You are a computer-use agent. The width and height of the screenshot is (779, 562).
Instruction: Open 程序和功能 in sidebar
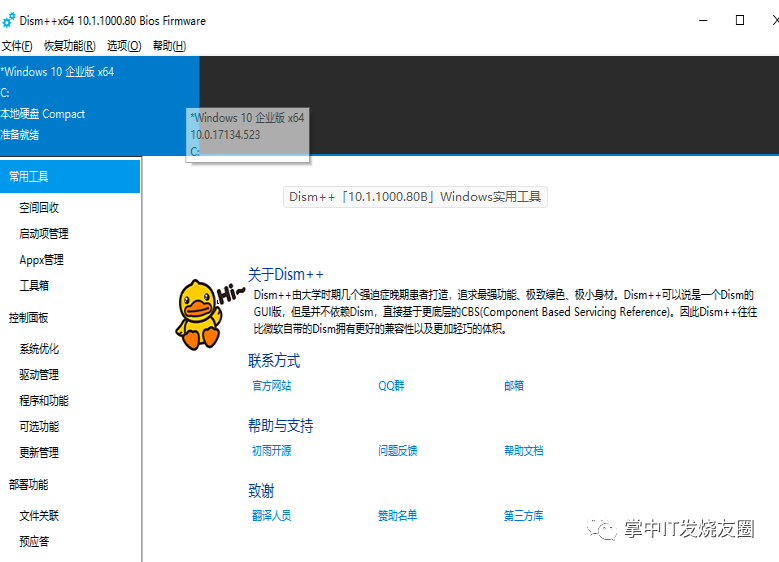[44, 401]
